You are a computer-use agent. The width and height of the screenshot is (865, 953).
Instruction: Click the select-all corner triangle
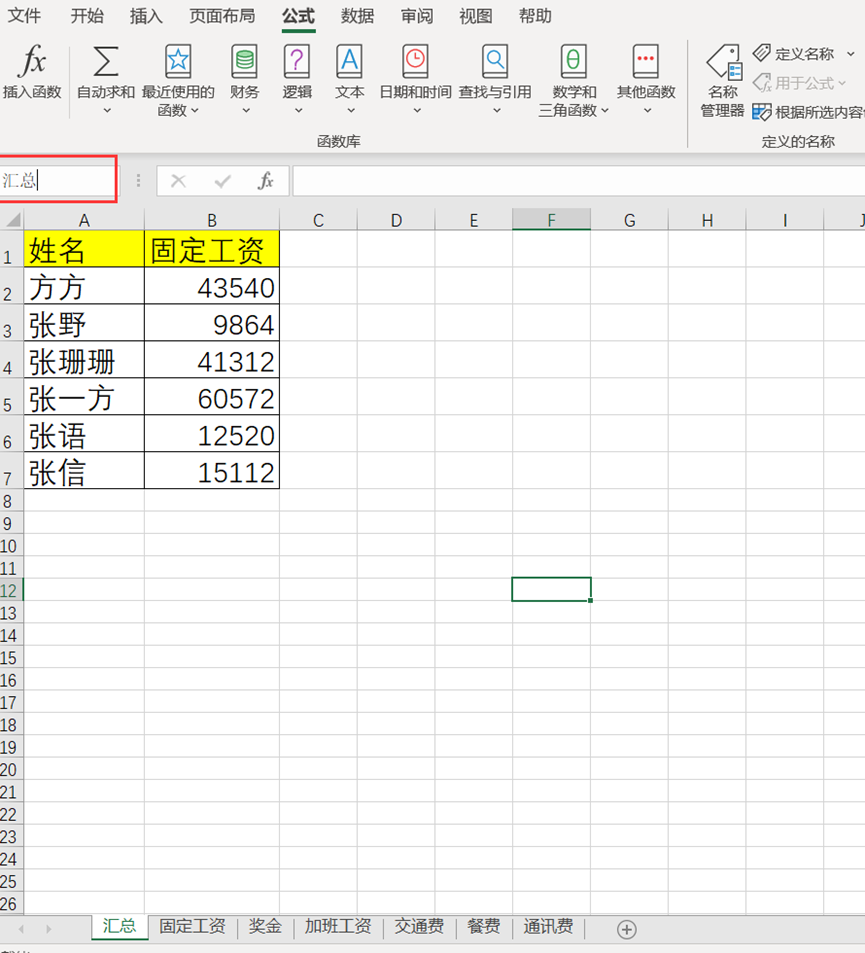click(12, 219)
